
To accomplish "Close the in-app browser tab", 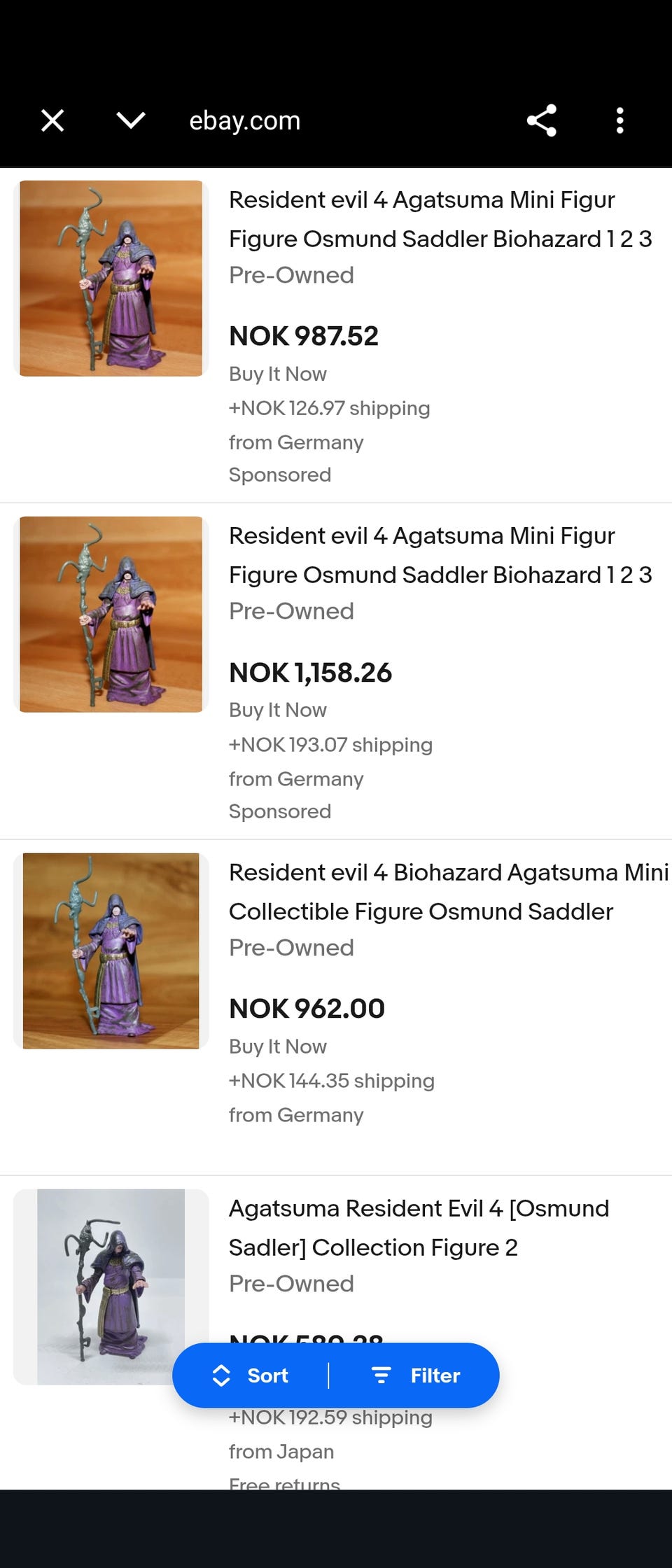I will (x=52, y=120).
